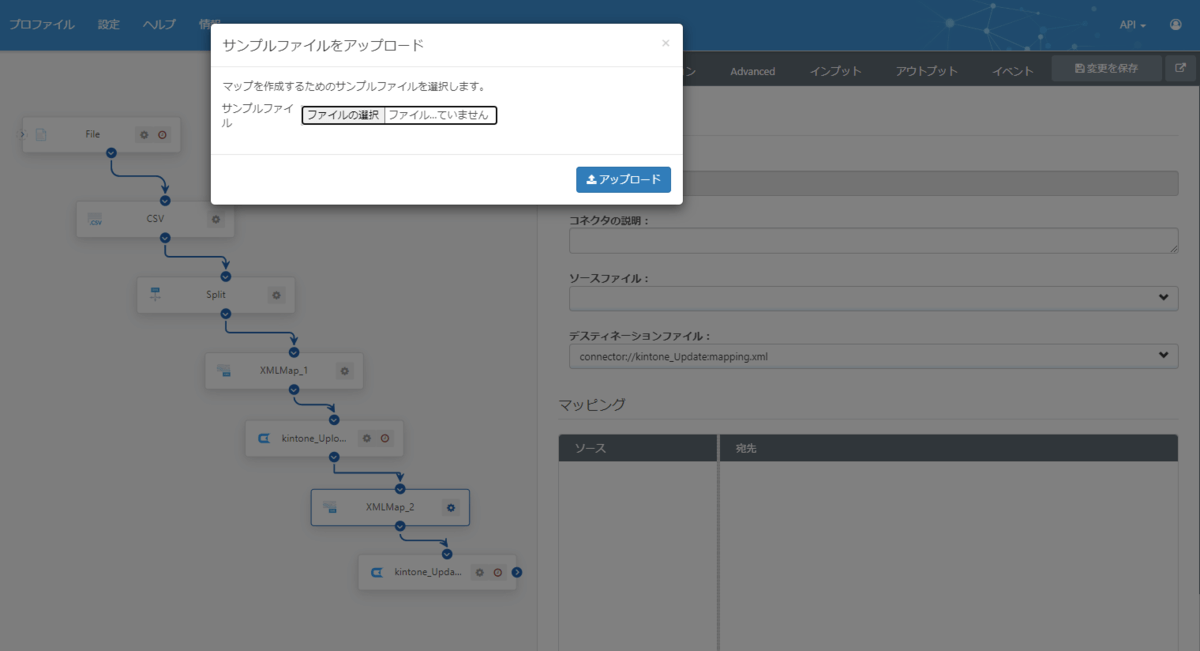Click the Split connector type icon
Viewport: 1200px width, 651px height.
(155, 295)
